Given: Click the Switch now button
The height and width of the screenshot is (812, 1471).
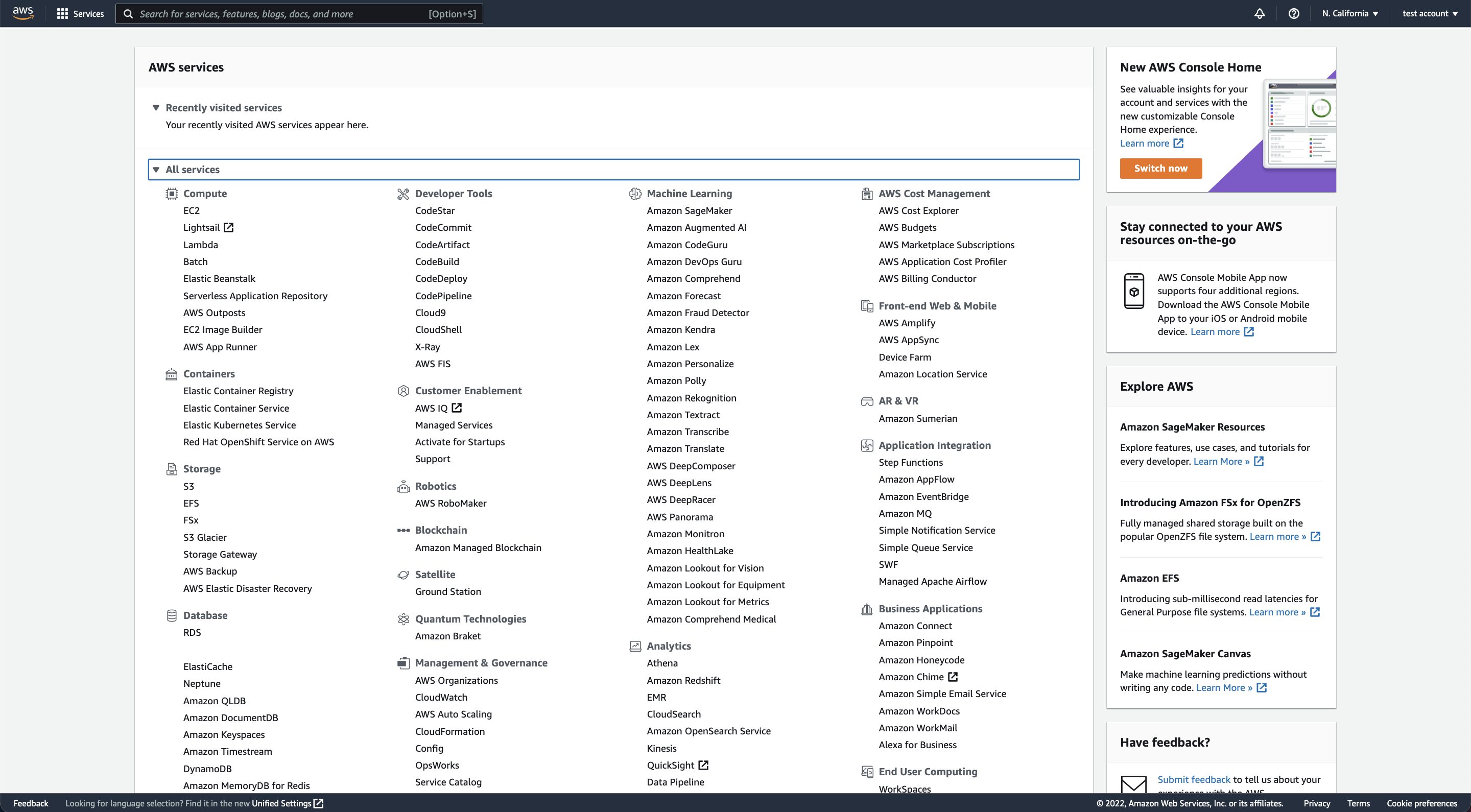Looking at the screenshot, I should point(1160,169).
